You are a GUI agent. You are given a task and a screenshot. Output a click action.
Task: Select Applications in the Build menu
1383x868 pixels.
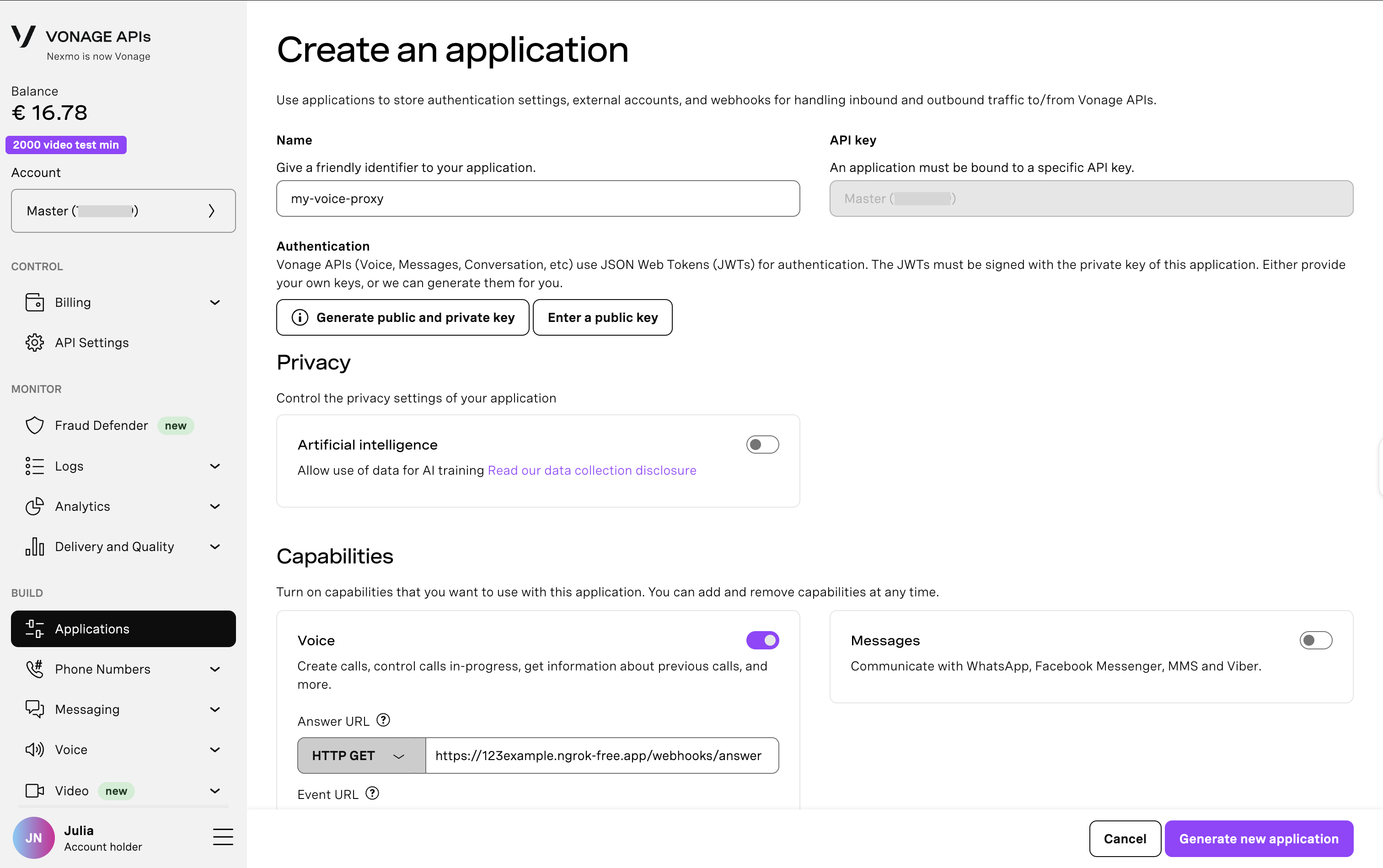[91, 629]
